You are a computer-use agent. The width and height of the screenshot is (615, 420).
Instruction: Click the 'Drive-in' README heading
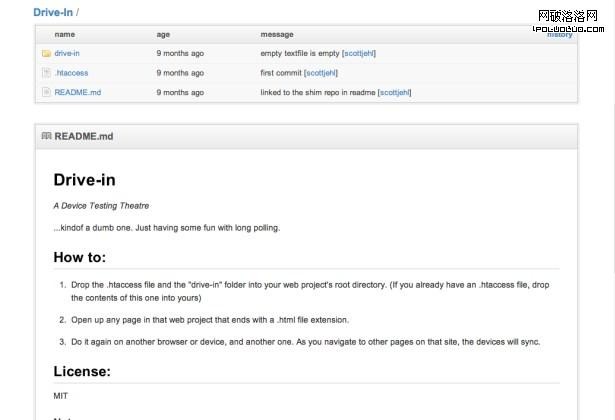coord(84,180)
